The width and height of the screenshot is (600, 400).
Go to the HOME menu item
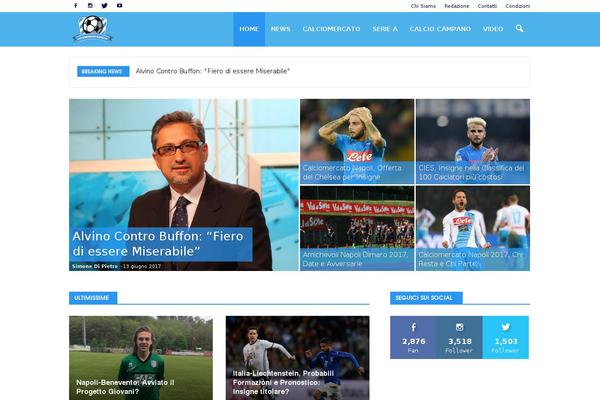pyautogui.click(x=249, y=29)
